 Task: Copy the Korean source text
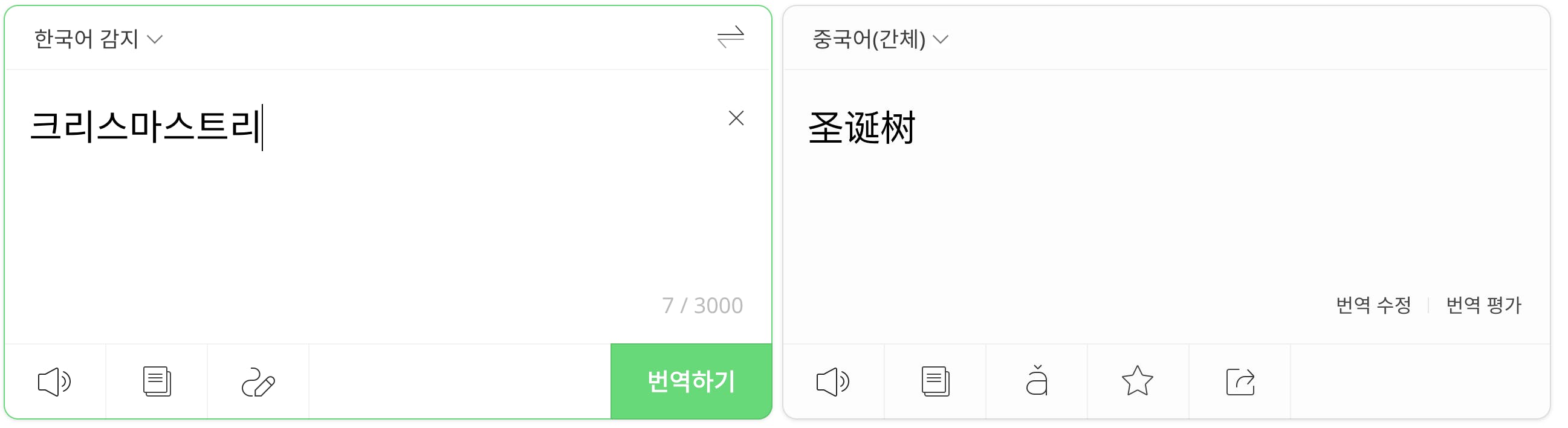157,382
